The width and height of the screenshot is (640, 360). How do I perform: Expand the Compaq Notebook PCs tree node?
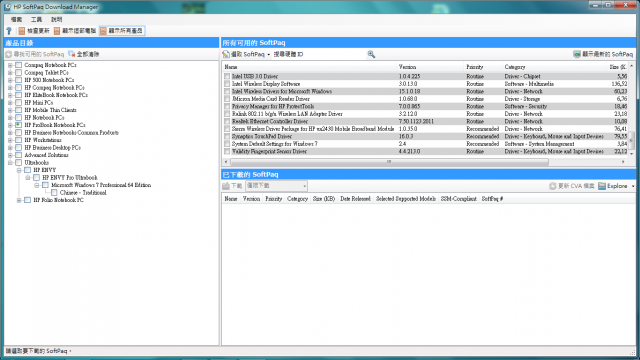tap(10, 65)
